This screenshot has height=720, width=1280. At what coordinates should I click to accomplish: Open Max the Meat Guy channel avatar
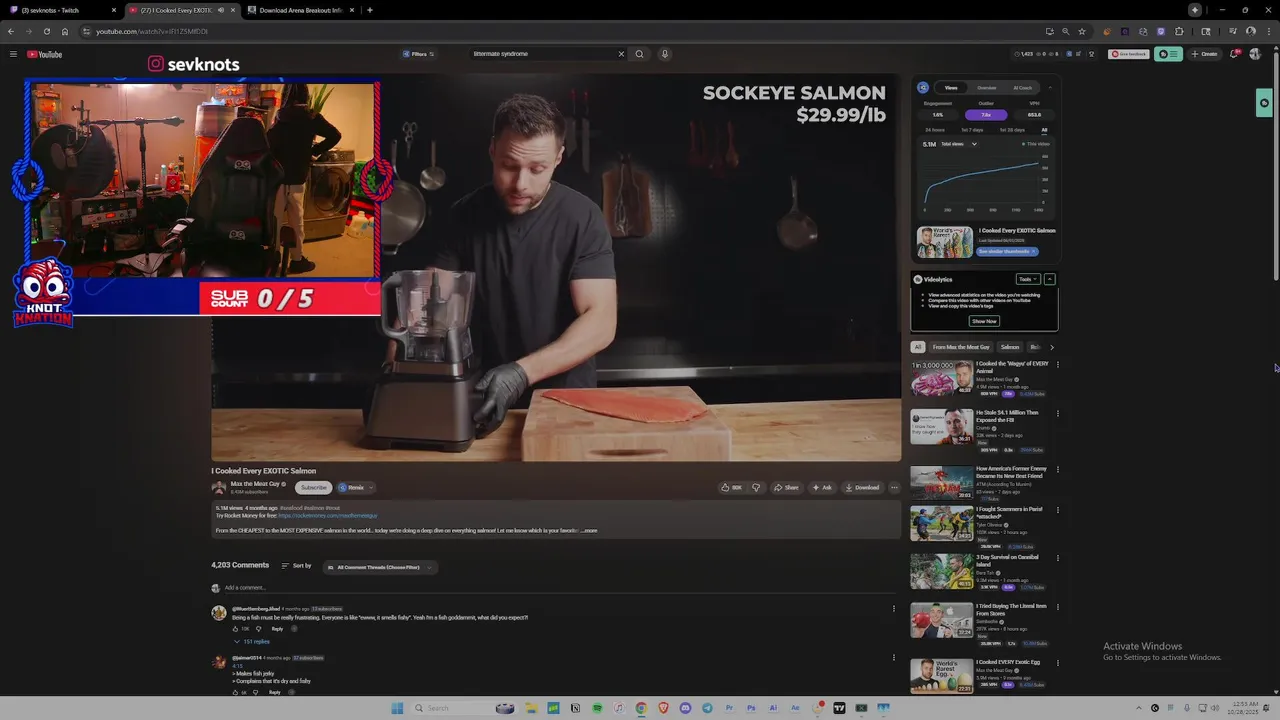point(219,488)
